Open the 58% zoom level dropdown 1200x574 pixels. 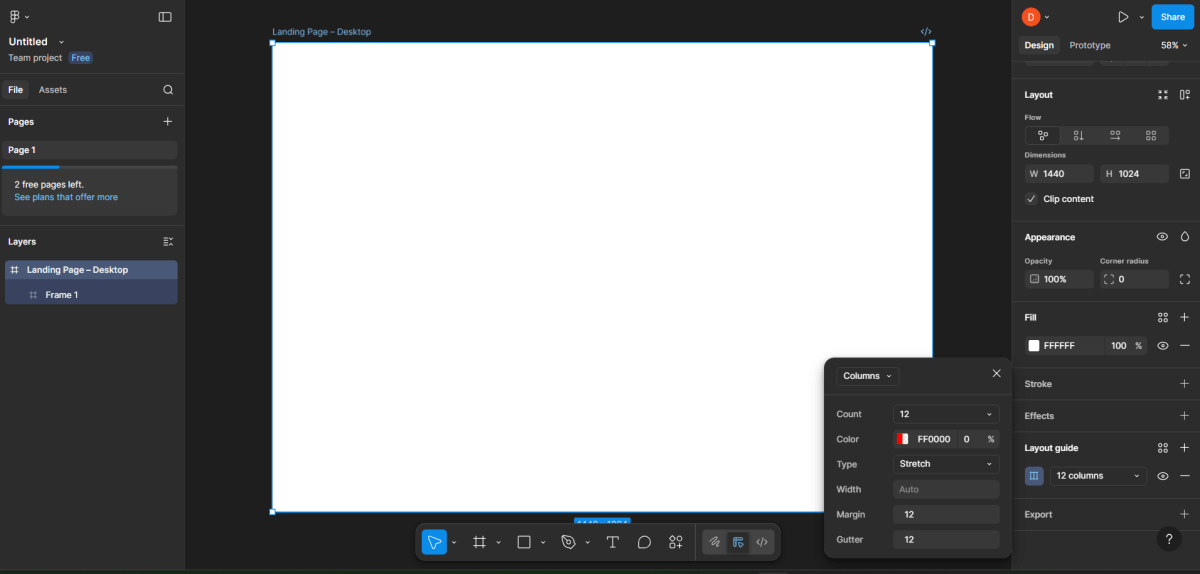click(x=1173, y=45)
